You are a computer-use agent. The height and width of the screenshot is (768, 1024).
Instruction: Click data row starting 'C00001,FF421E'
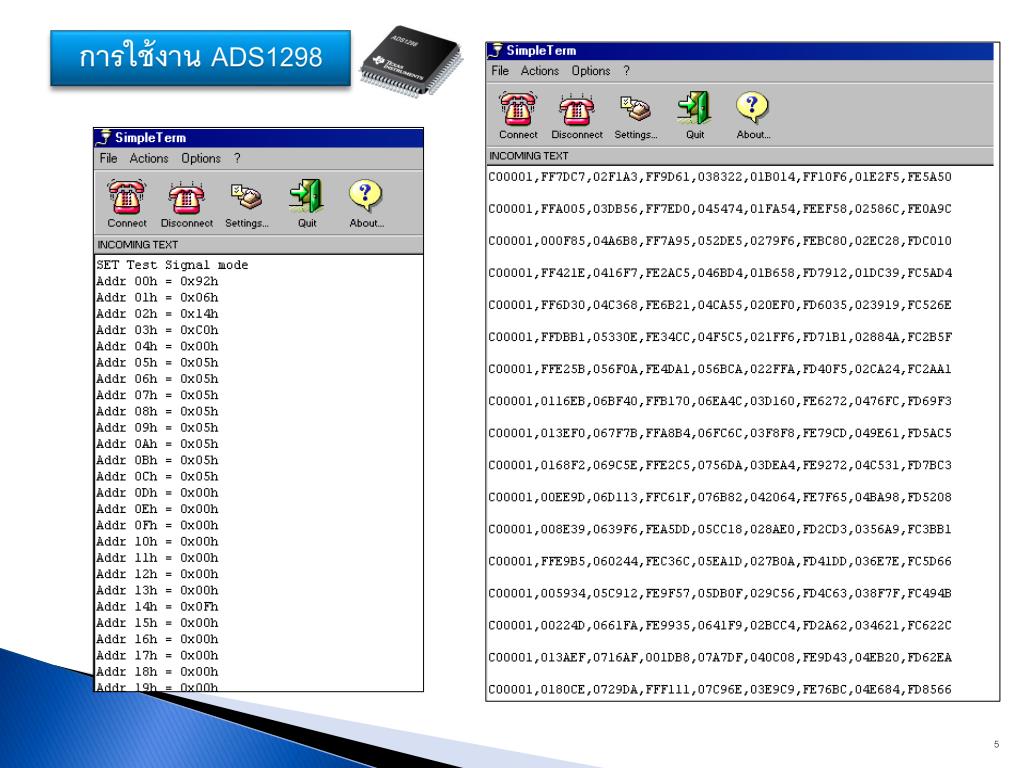720,272
